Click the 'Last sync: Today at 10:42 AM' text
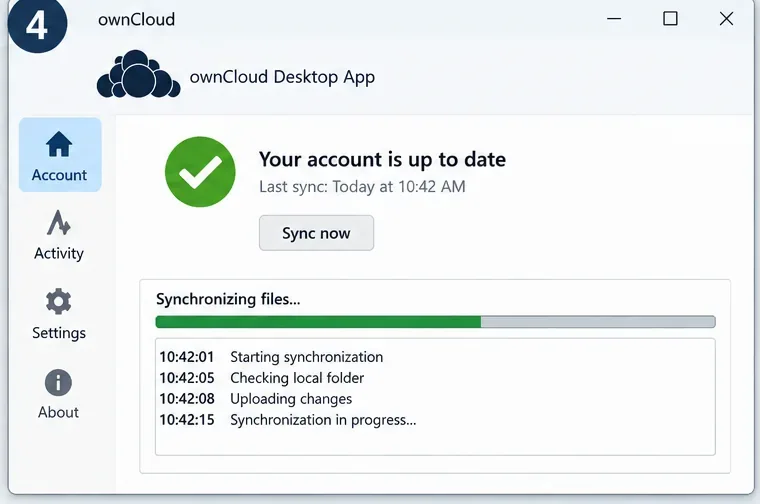 click(x=362, y=187)
